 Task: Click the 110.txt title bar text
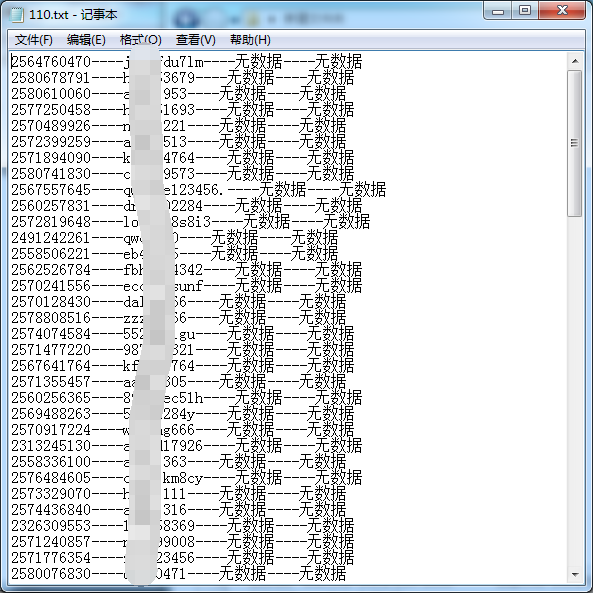pos(73,15)
